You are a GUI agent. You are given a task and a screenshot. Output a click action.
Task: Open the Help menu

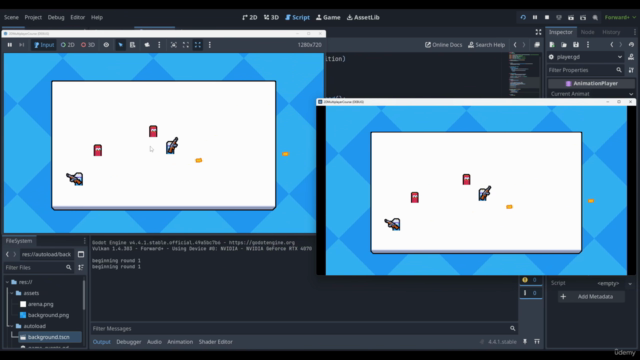click(97, 17)
